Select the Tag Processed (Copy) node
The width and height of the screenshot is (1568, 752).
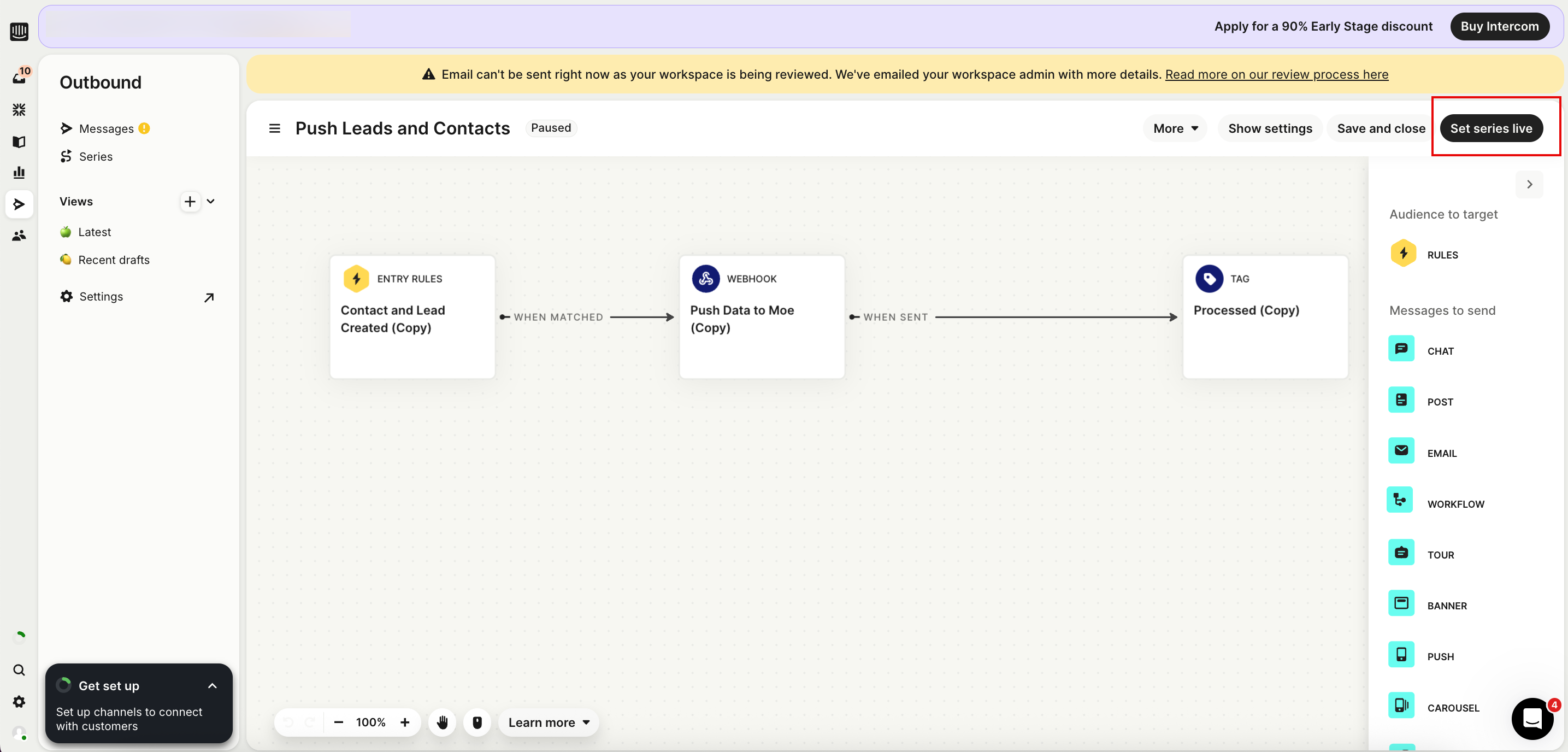coord(1265,317)
